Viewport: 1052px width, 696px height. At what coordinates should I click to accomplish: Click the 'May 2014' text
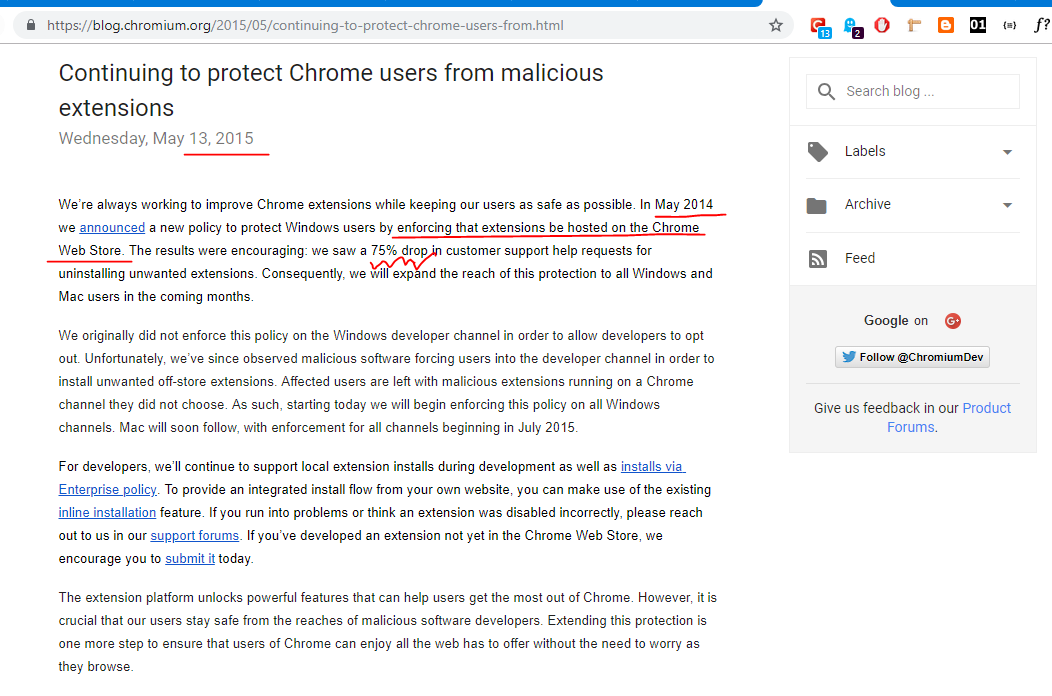coord(684,205)
